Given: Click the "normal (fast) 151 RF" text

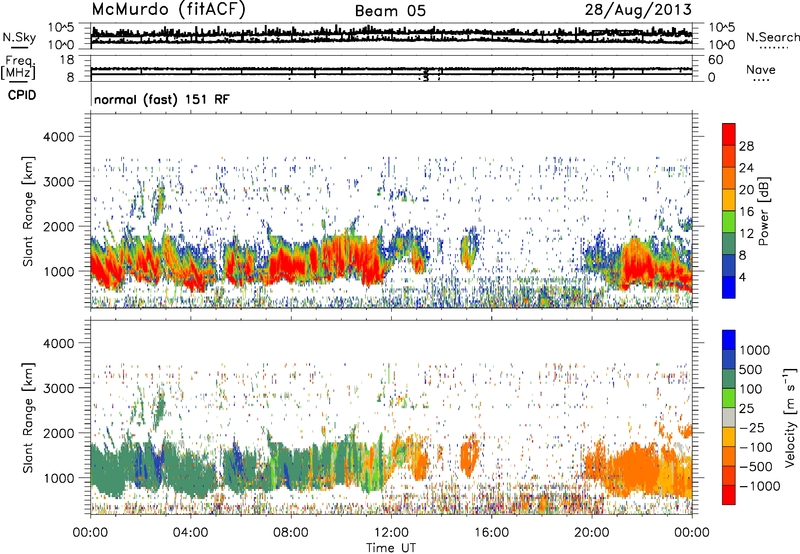Looking at the screenshot, I should [x=162, y=99].
